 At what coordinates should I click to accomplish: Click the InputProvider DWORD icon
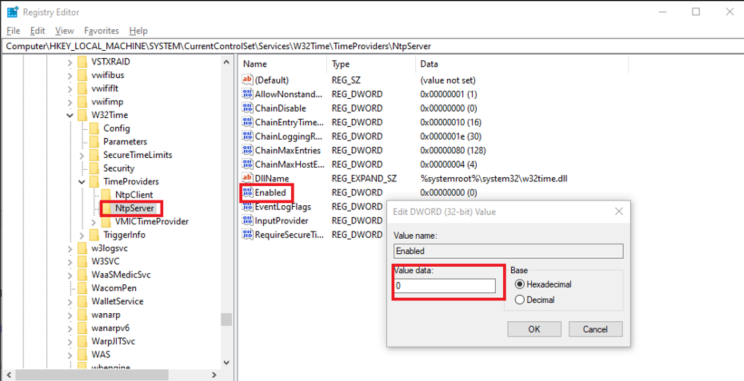[x=248, y=221]
